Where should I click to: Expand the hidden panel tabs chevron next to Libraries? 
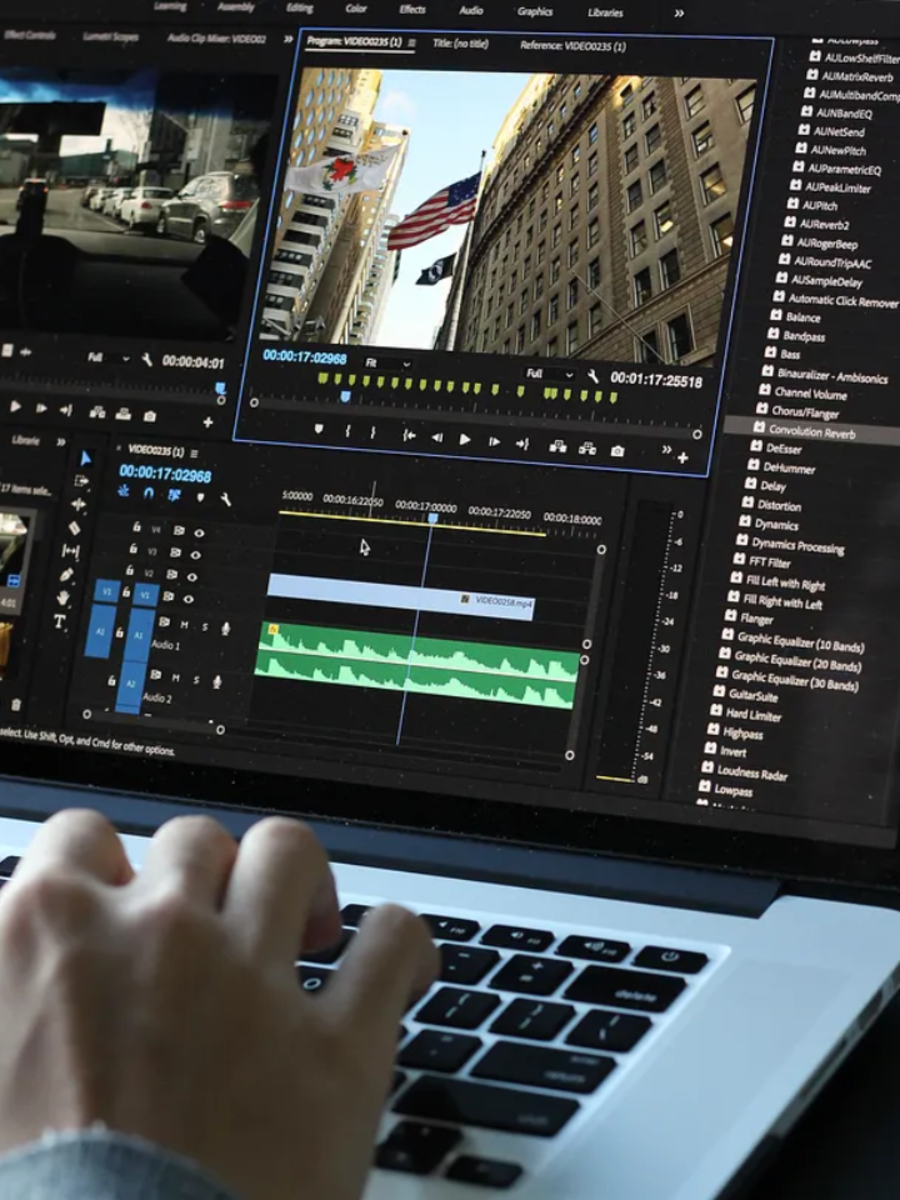[678, 13]
